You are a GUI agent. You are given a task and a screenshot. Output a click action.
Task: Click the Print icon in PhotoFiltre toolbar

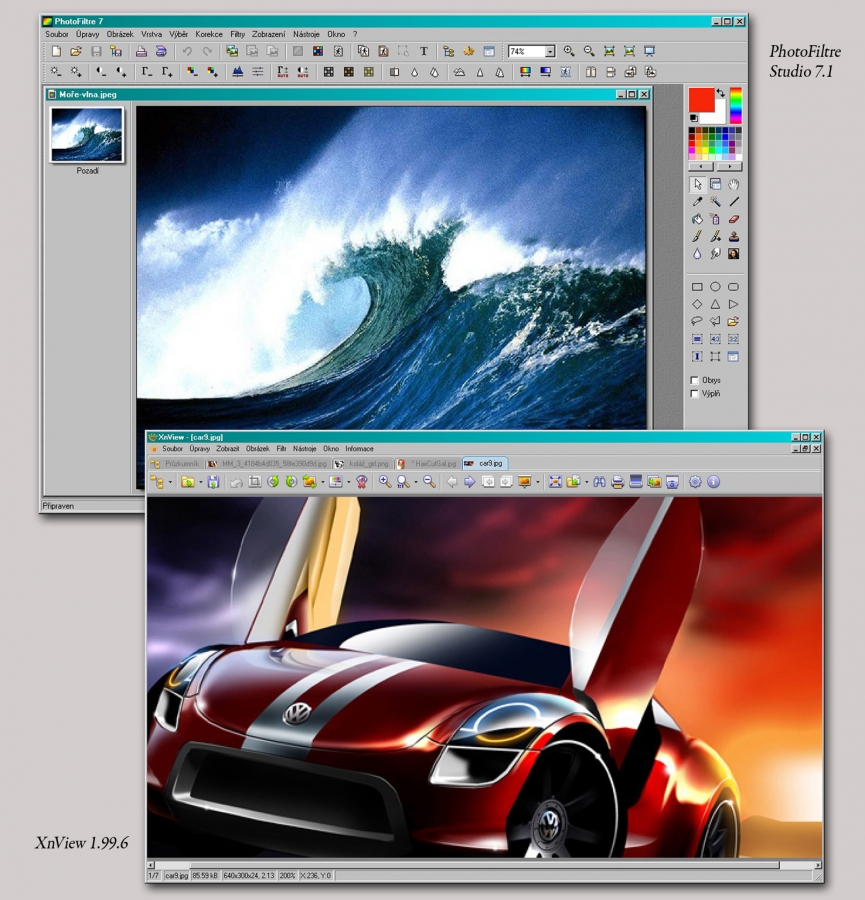pos(141,52)
